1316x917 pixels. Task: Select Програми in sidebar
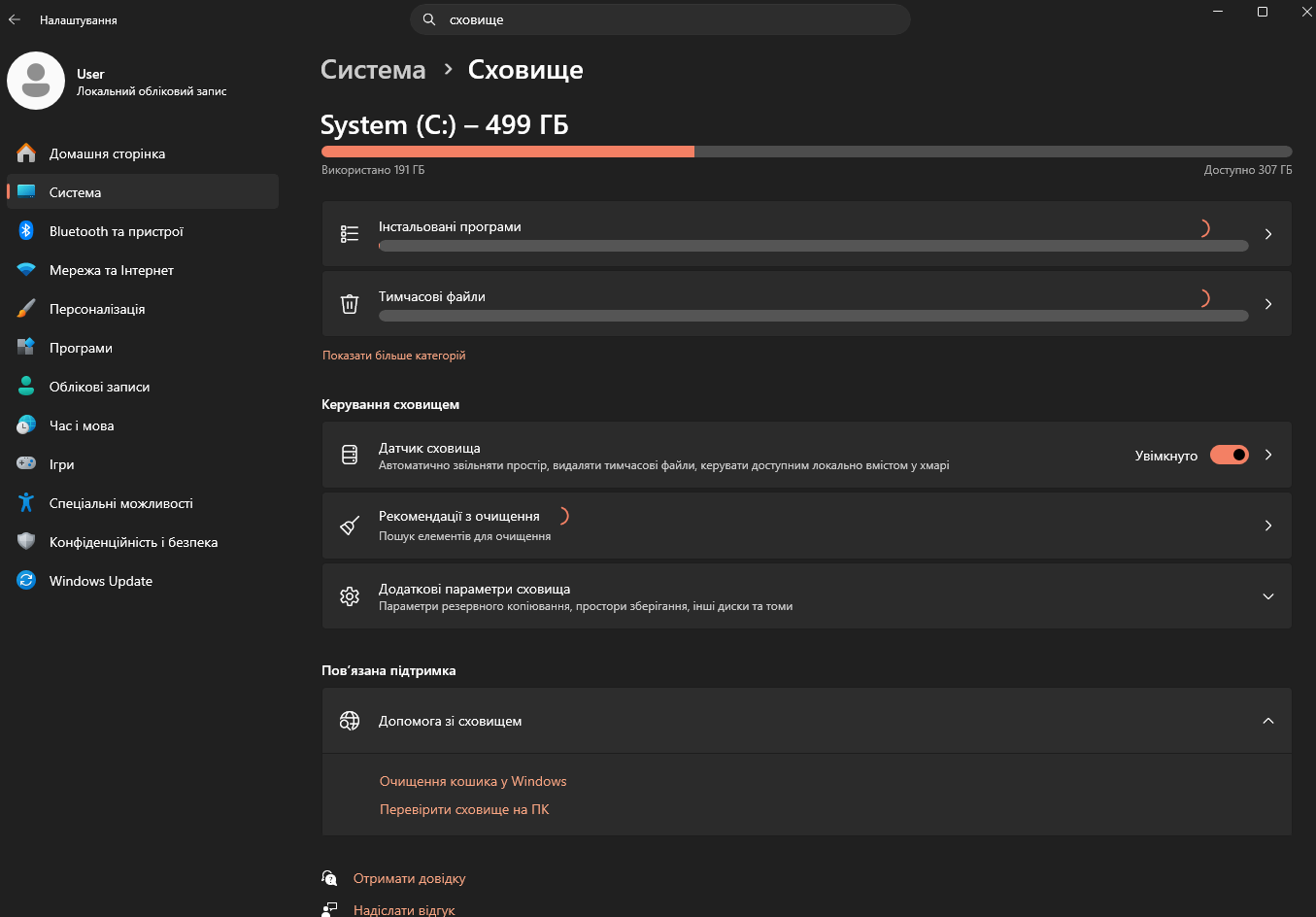(143, 348)
